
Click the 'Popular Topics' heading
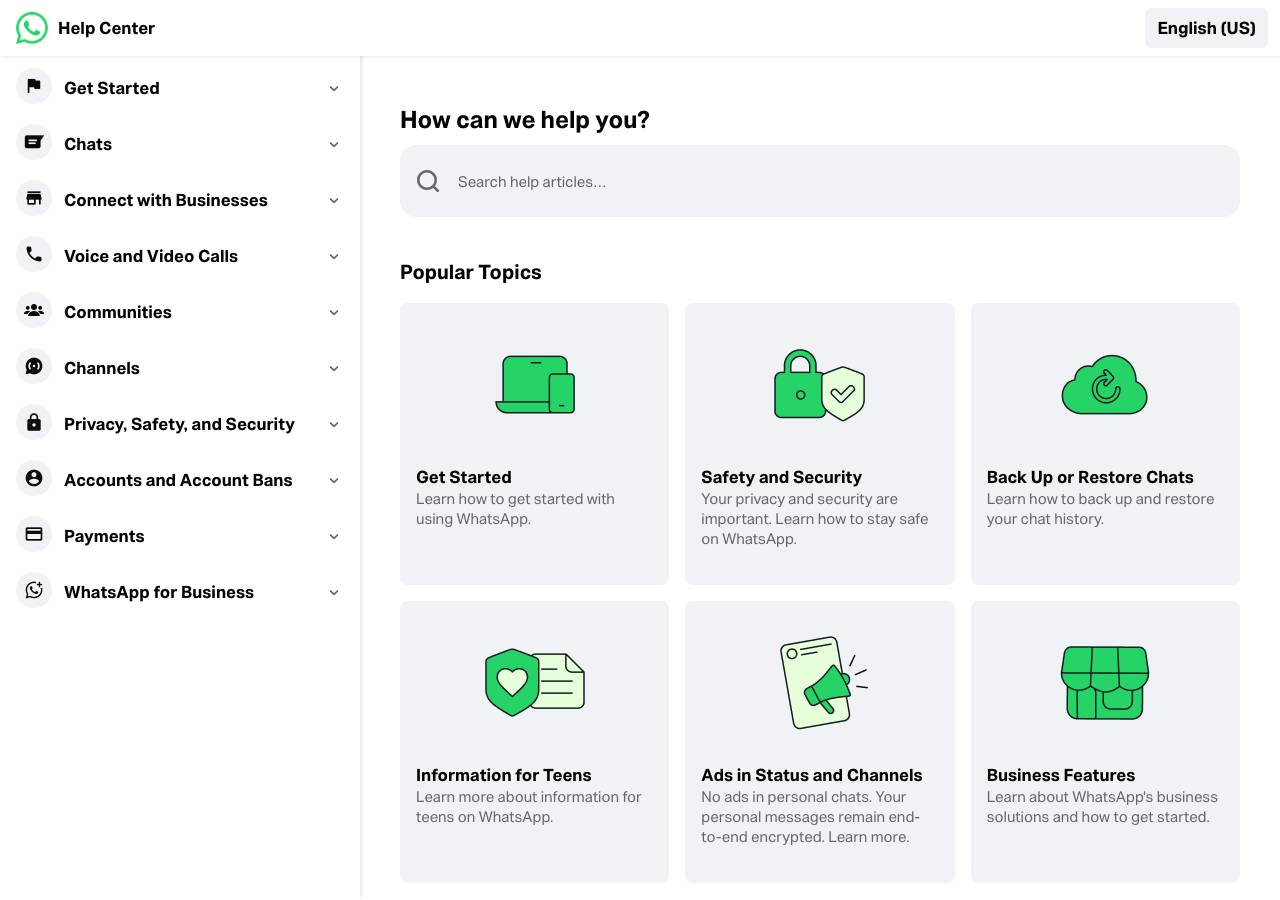pyautogui.click(x=471, y=272)
